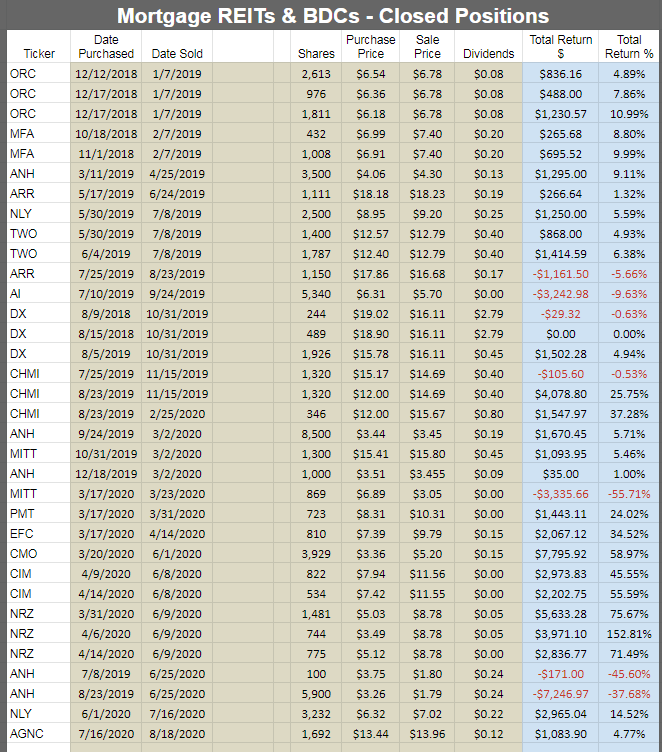Click the Date Purchased column header
This screenshot has height=752, width=662.
click(x=106, y=47)
